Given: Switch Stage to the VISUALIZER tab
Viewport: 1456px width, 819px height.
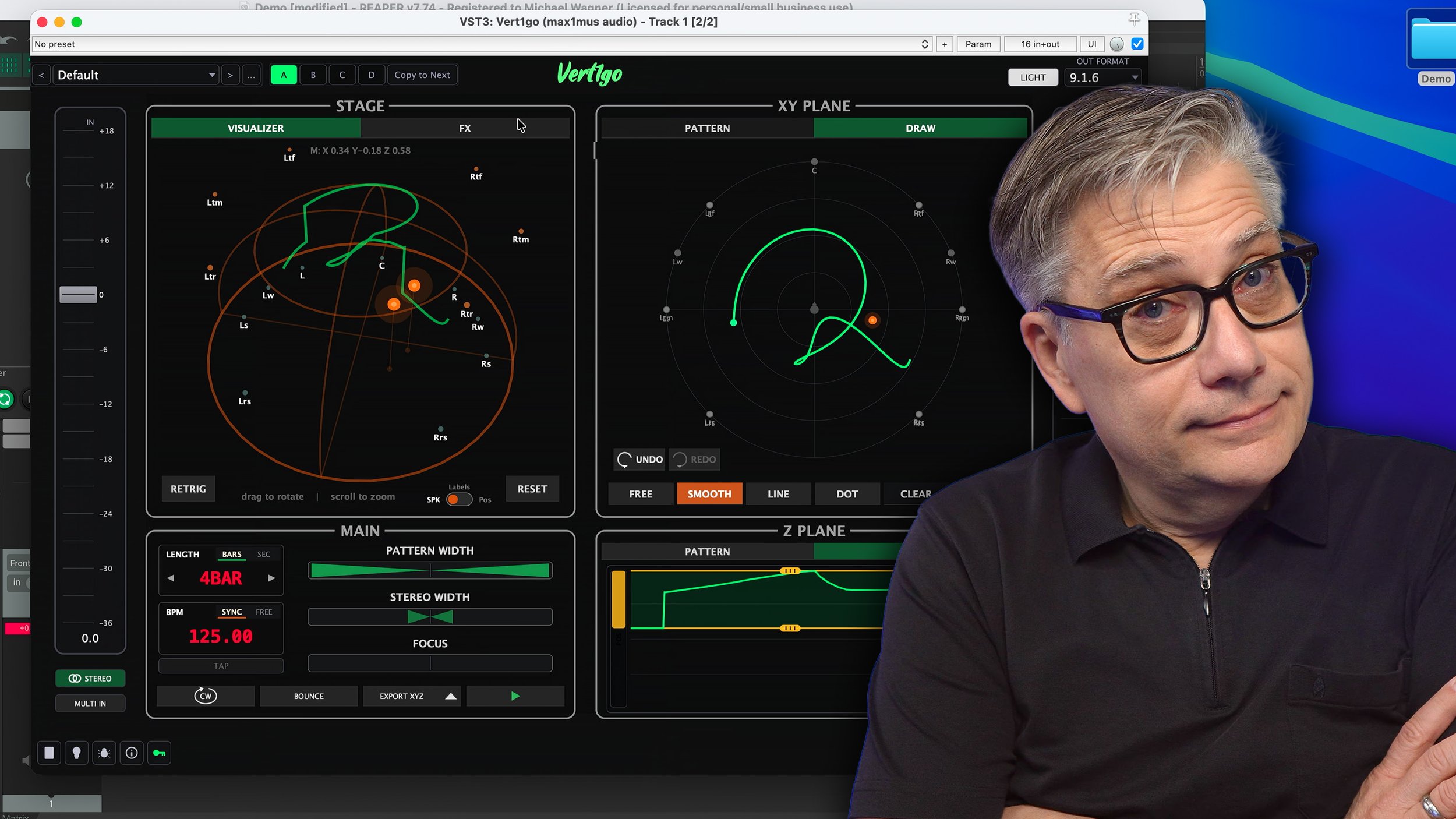Looking at the screenshot, I should coord(256,128).
